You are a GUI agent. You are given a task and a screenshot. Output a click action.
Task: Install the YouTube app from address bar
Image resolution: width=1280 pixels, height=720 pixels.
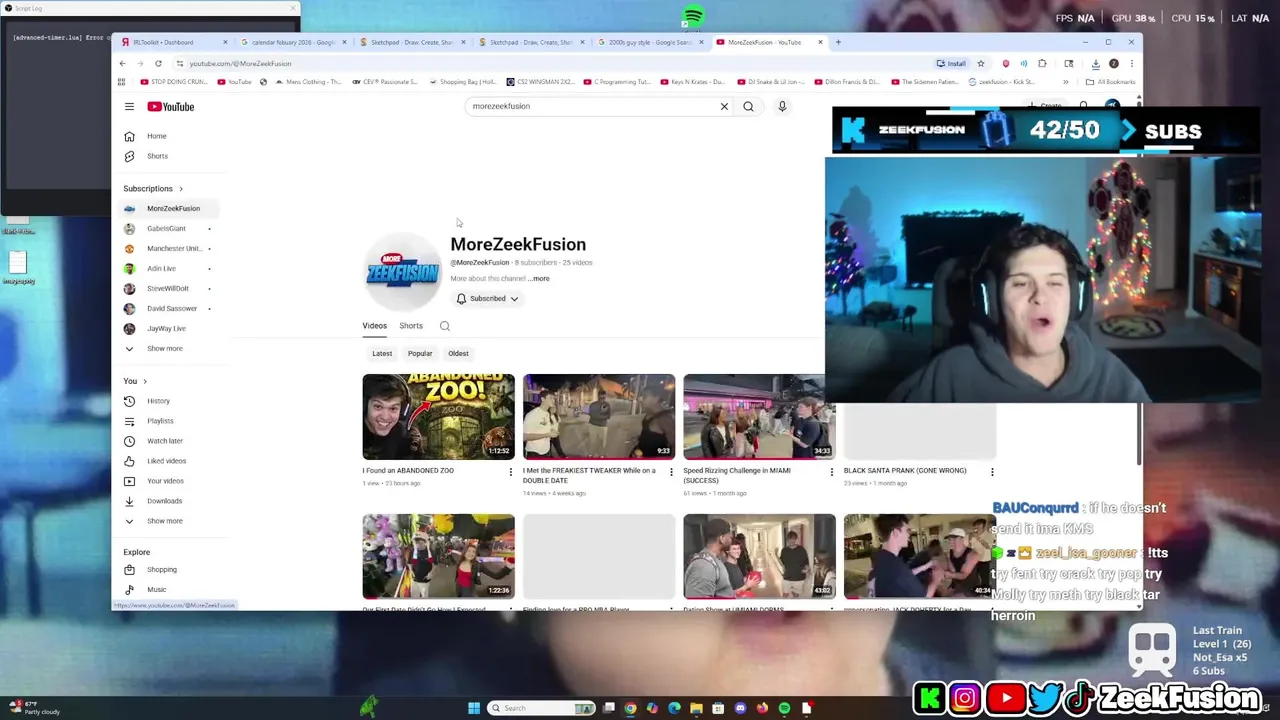tap(951, 63)
